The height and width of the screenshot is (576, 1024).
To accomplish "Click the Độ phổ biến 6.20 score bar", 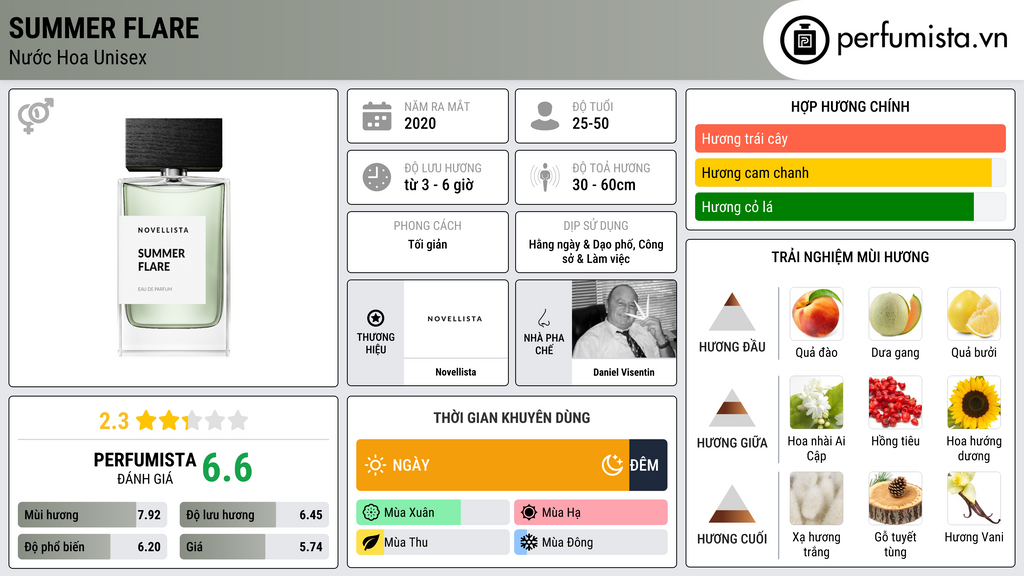I will tap(93, 547).
